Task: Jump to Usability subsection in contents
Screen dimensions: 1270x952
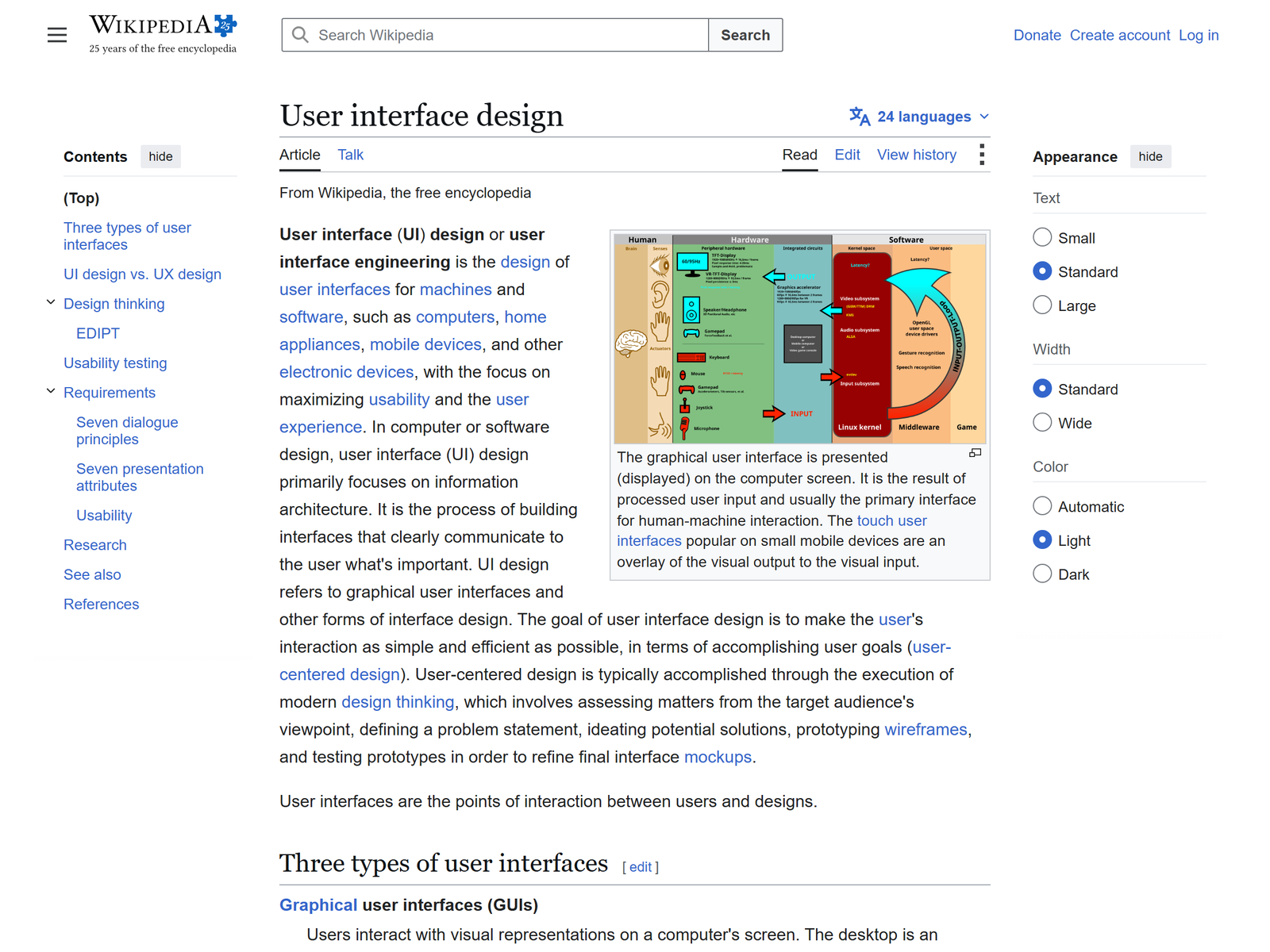Action: (x=104, y=516)
